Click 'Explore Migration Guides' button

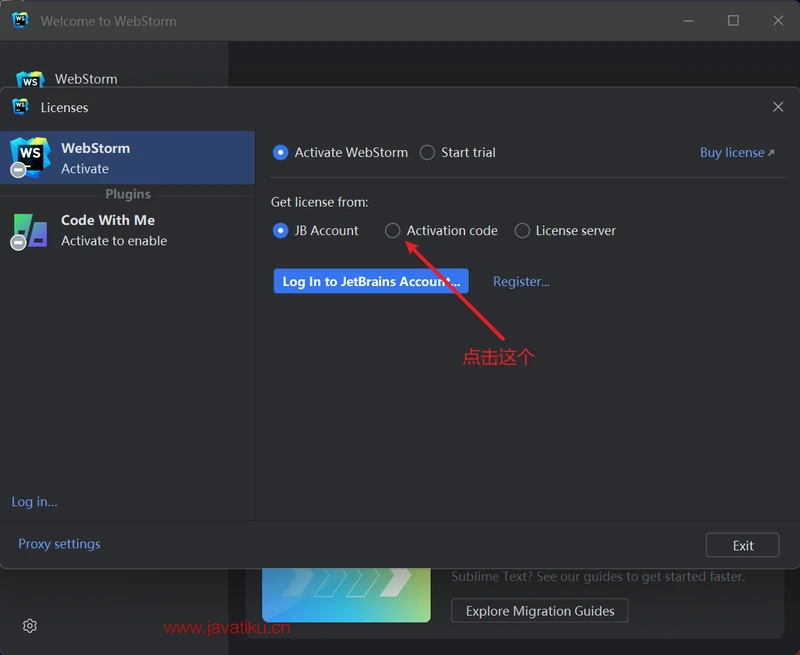[539, 610]
